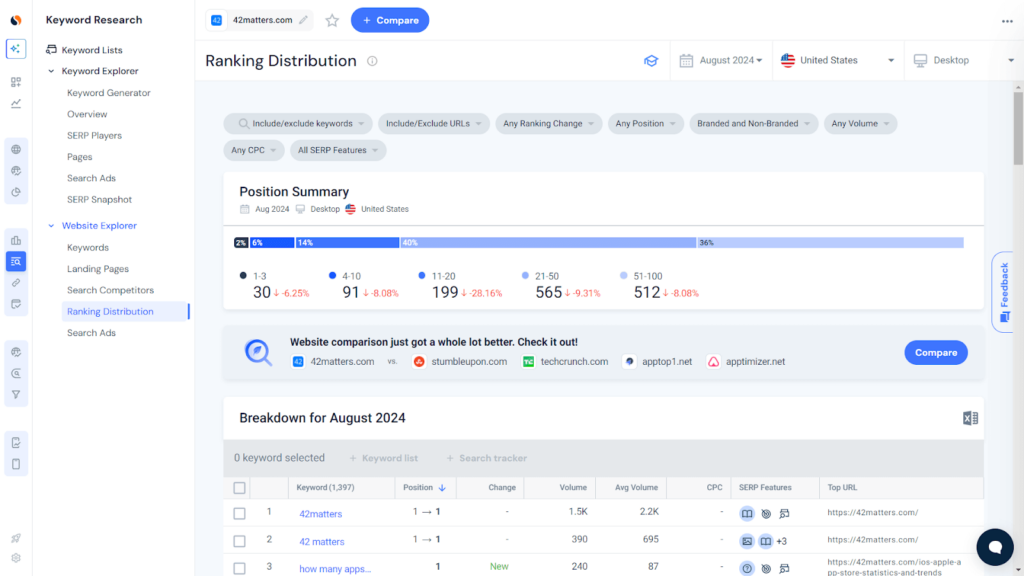Click the settings gear in left sidebar
Screen dimensions: 1024x576
click(16, 558)
